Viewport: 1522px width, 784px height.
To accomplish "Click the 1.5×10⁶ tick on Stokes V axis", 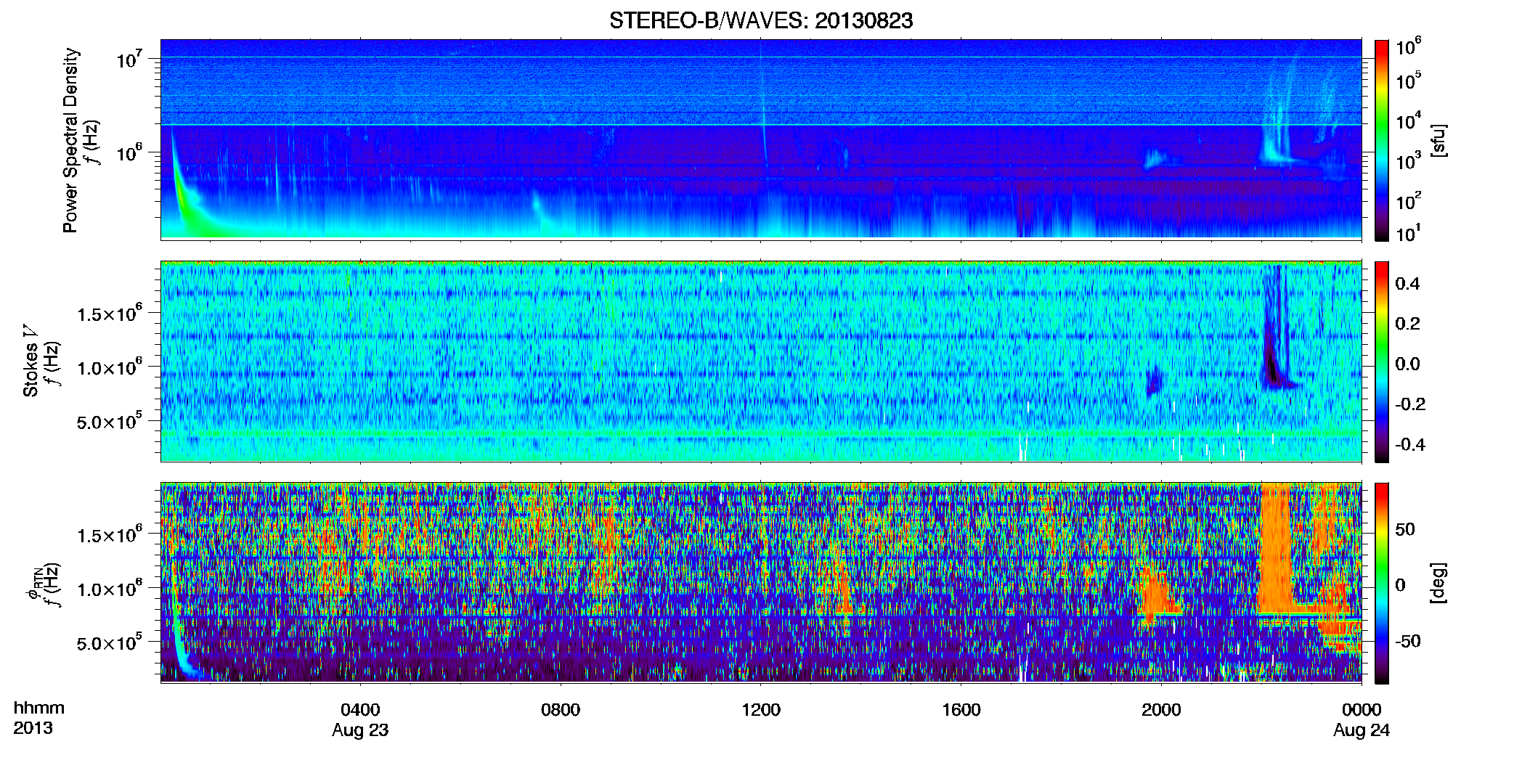I will tap(110, 314).
